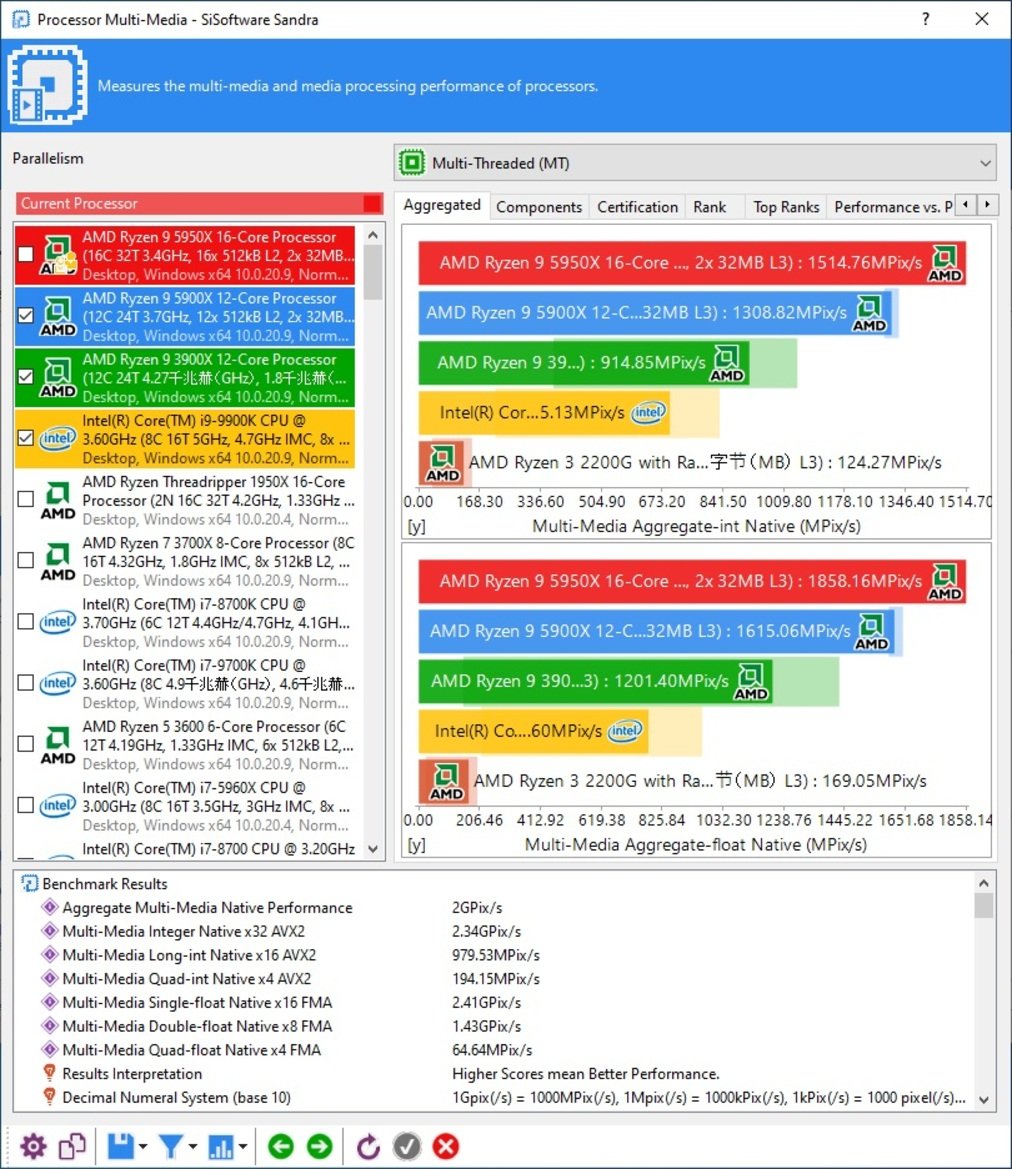Switch to the Certification tab

(x=638, y=207)
